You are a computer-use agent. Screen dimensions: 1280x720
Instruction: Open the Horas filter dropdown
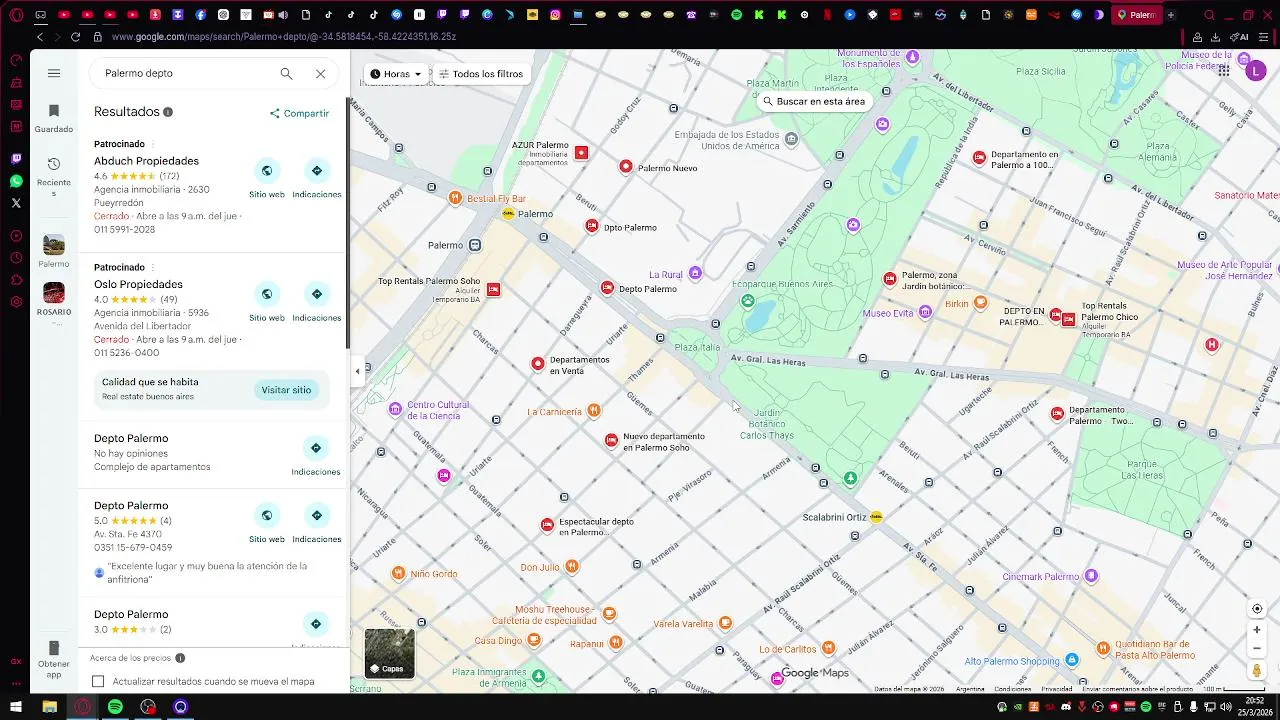click(396, 74)
